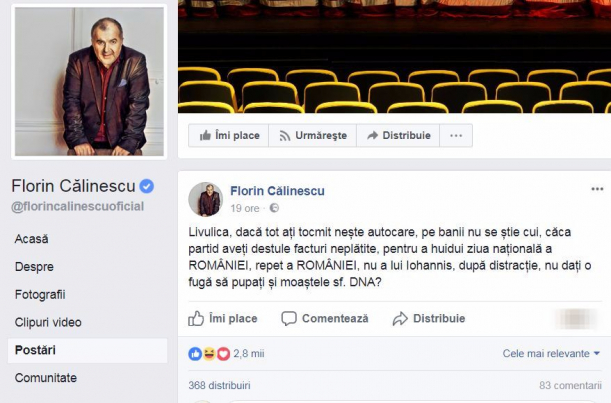Expand the Cele mai relevante sort dropdown
611x403 pixels.
click(551, 353)
